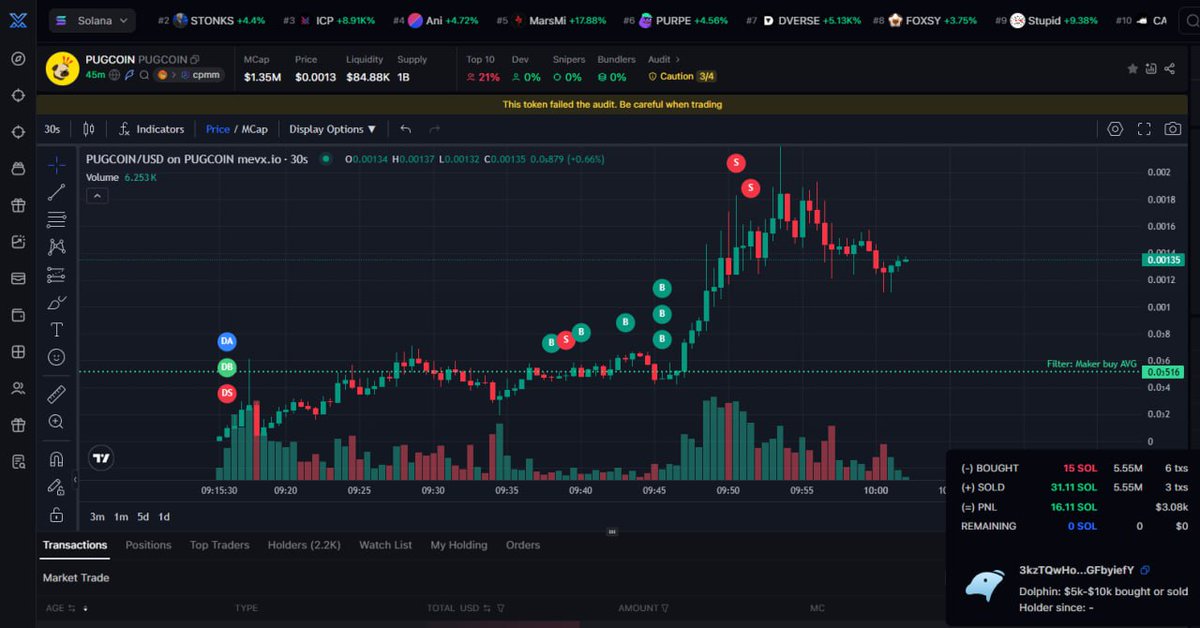The height and width of the screenshot is (628, 1200).
Task: Undo the last chart action
Action: point(405,129)
